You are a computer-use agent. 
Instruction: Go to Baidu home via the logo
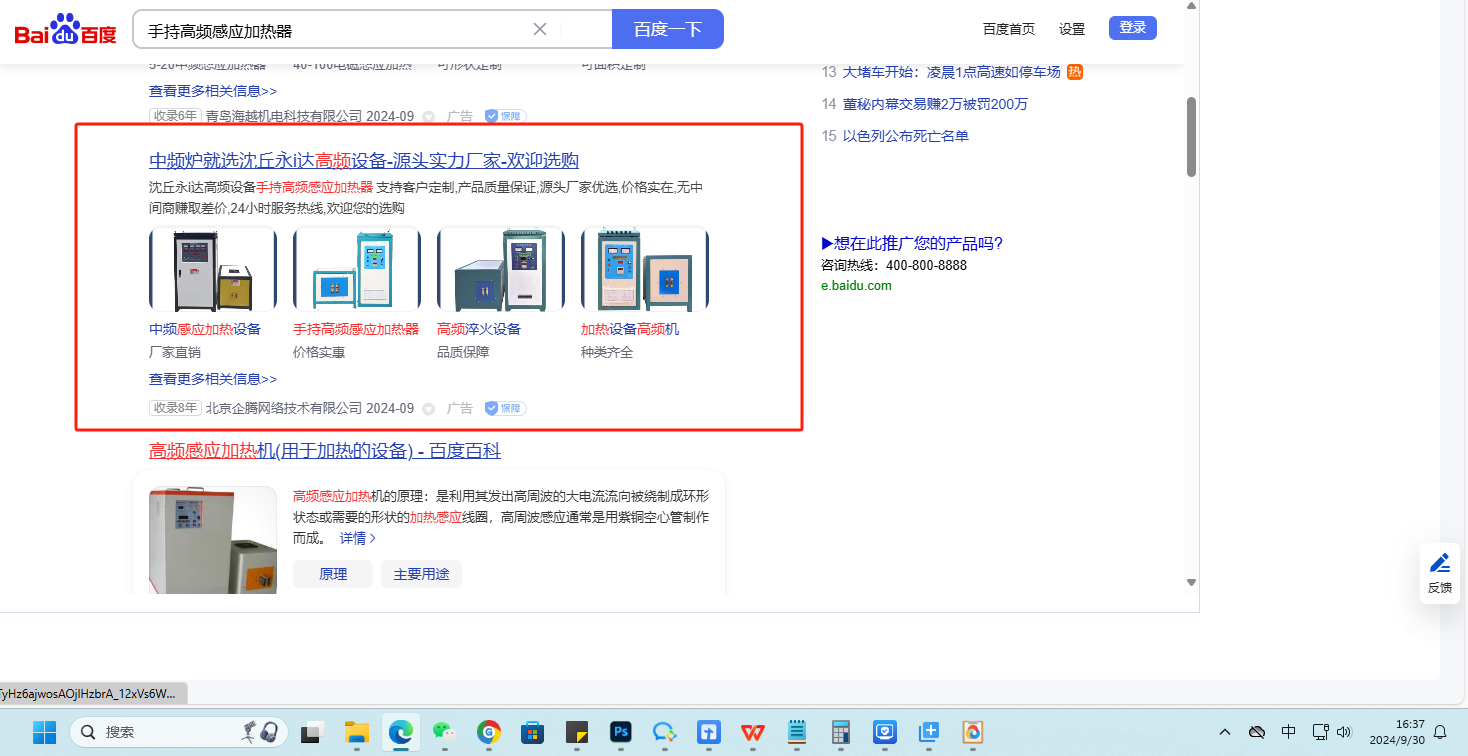pyautogui.click(x=66, y=31)
